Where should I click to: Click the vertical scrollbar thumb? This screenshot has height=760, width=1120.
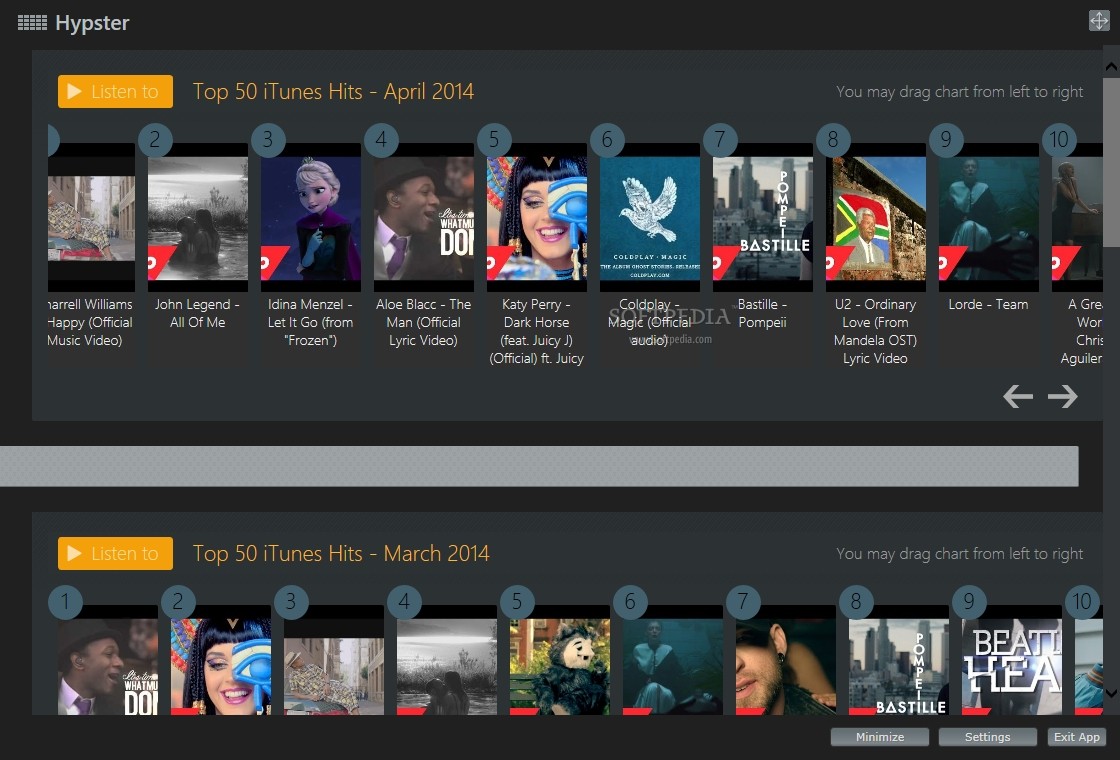coord(1111,162)
